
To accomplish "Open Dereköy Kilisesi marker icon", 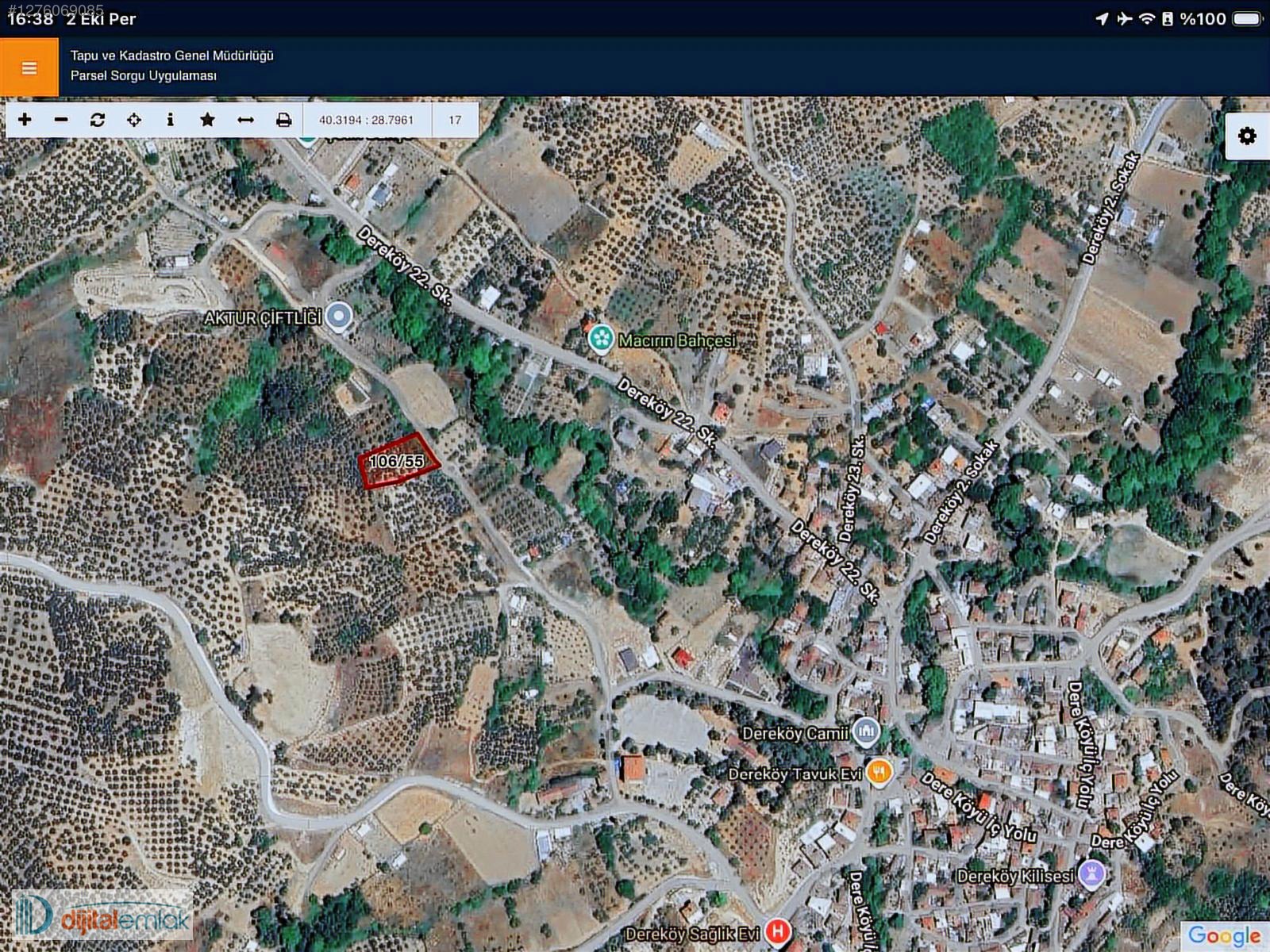I will (x=1092, y=875).
